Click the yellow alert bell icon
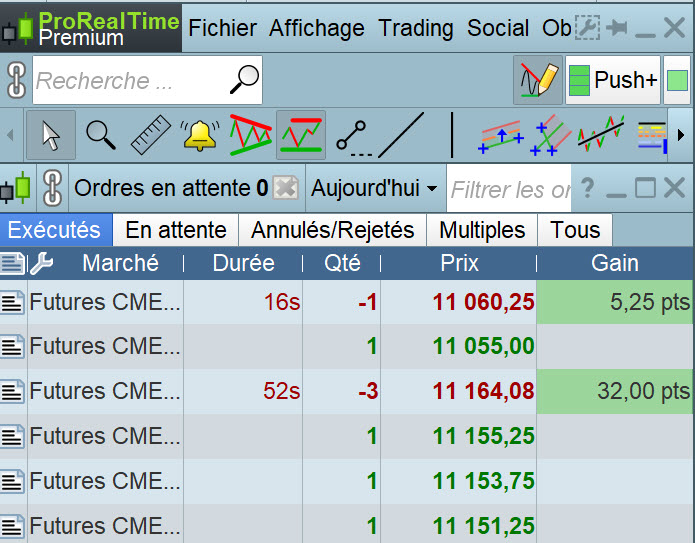Image resolution: width=695 pixels, height=543 pixels. tap(200, 135)
